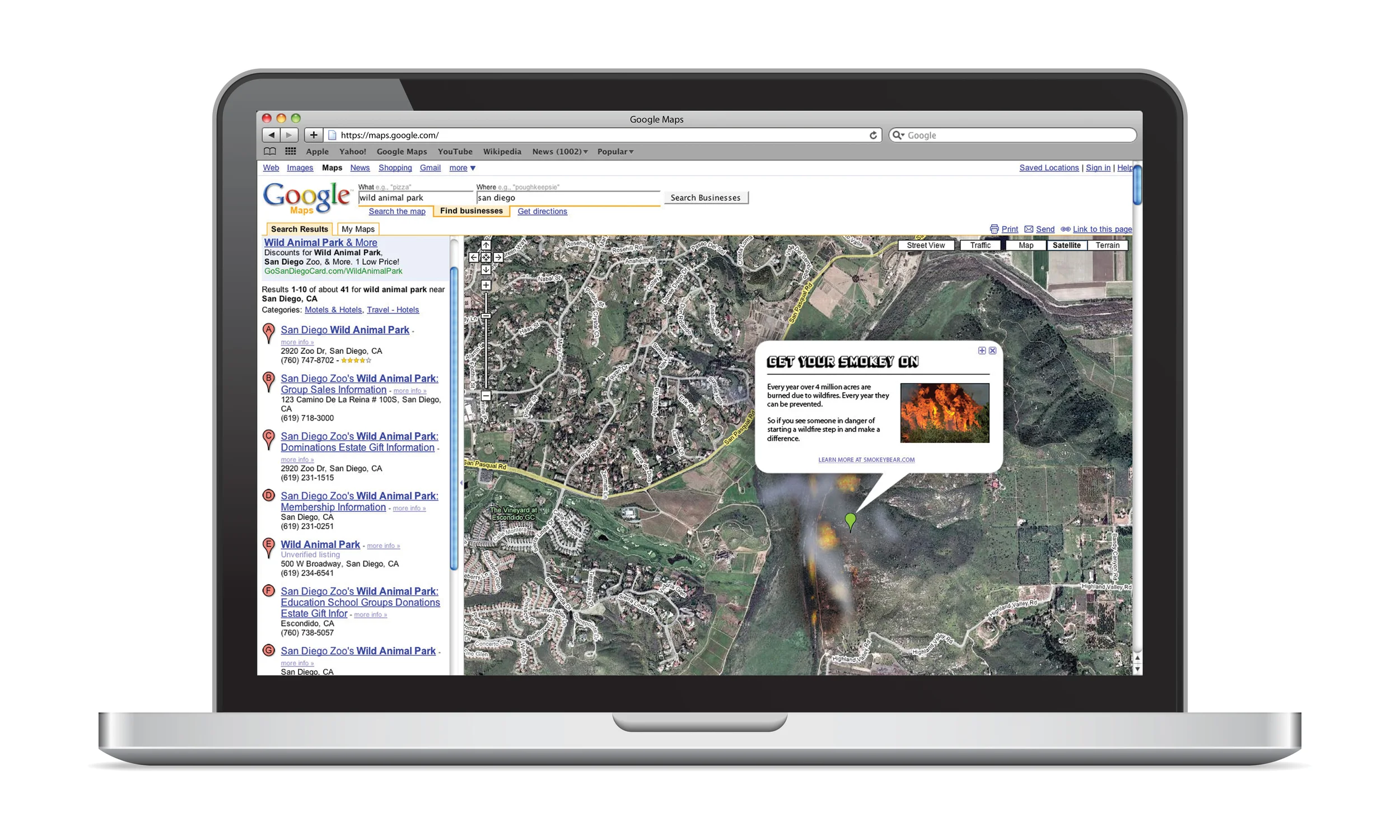The height and width of the screenshot is (840, 1400).
Task: Click inside the Where search field
Action: 566,198
